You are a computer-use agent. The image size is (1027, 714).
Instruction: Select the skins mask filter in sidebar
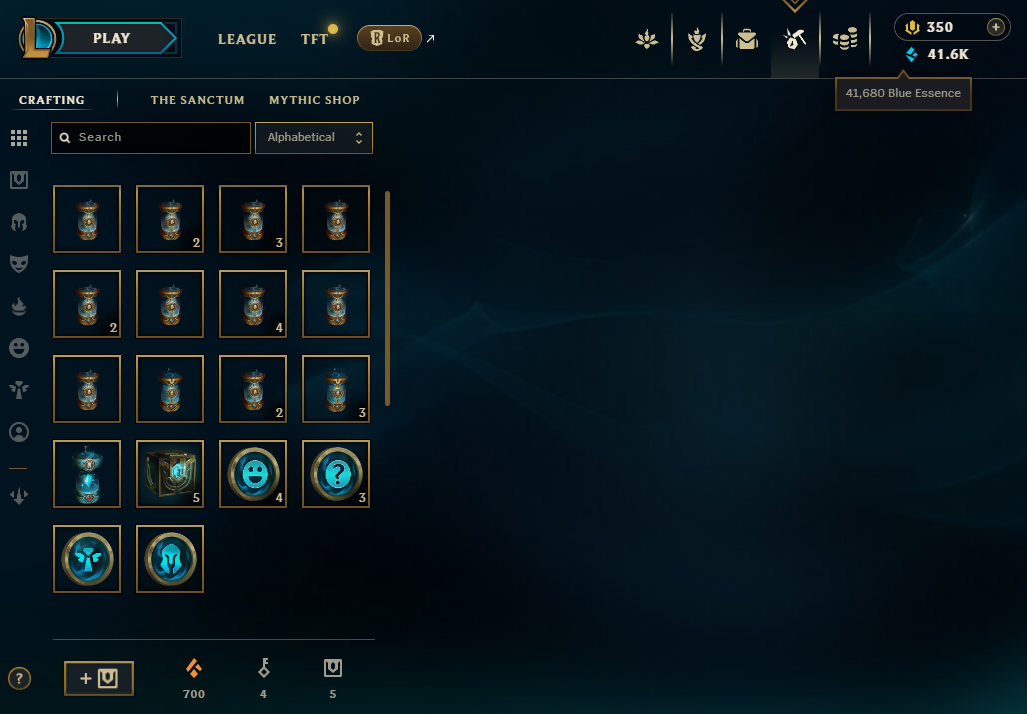click(19, 263)
